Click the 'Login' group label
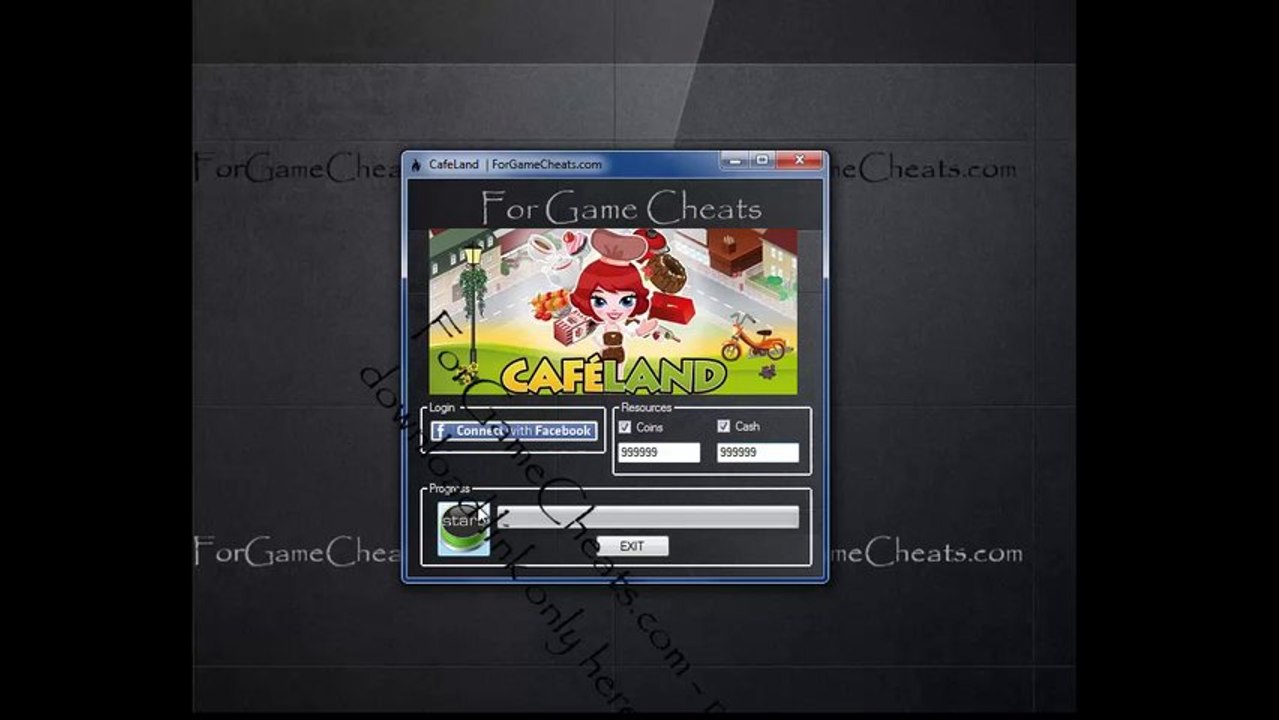Viewport: 1279px width, 720px height. click(x=442, y=407)
